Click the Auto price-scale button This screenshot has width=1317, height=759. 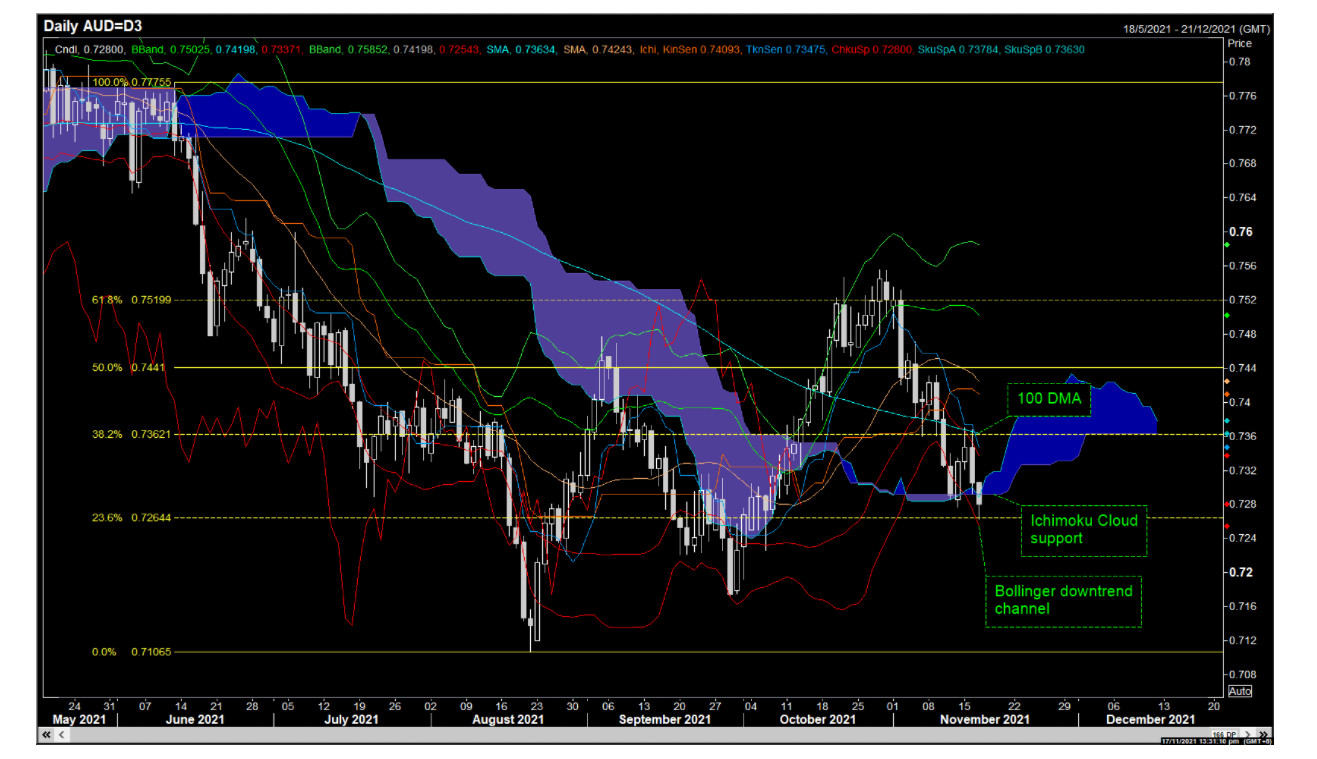pyautogui.click(x=1238, y=691)
